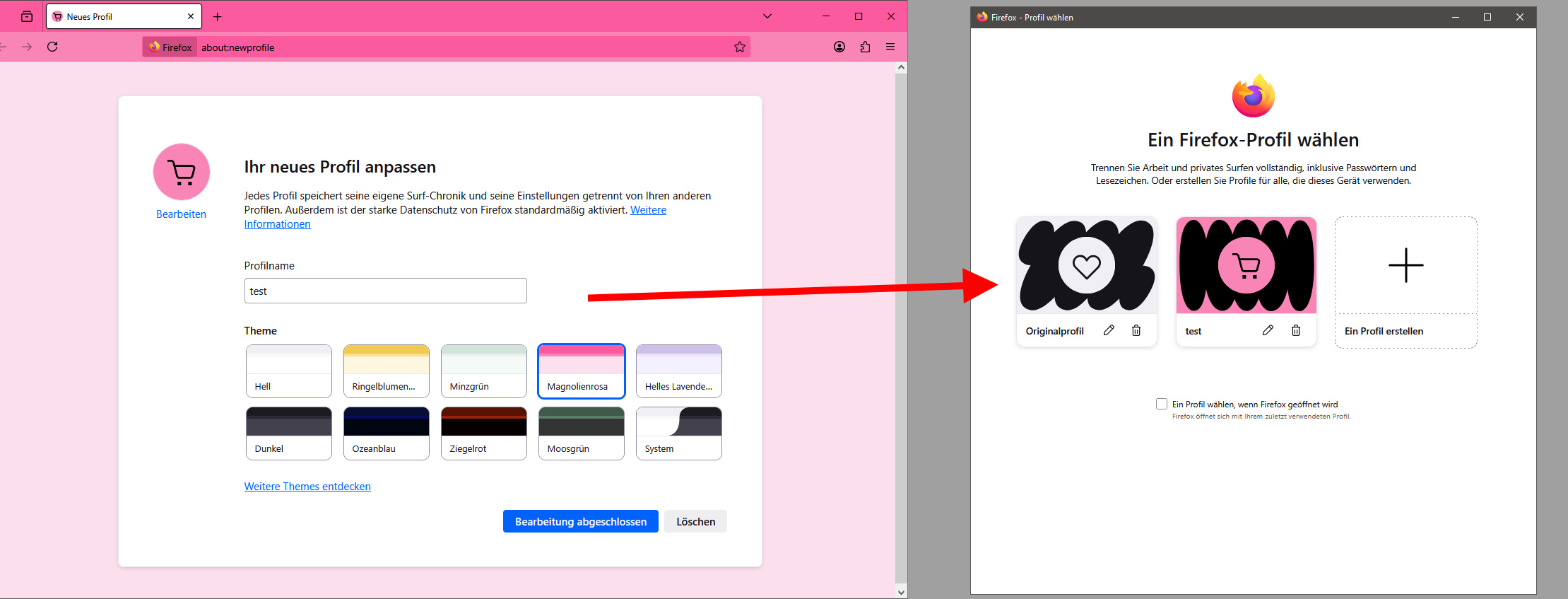
Task: Open a new tab with plus button
Action: (x=218, y=16)
